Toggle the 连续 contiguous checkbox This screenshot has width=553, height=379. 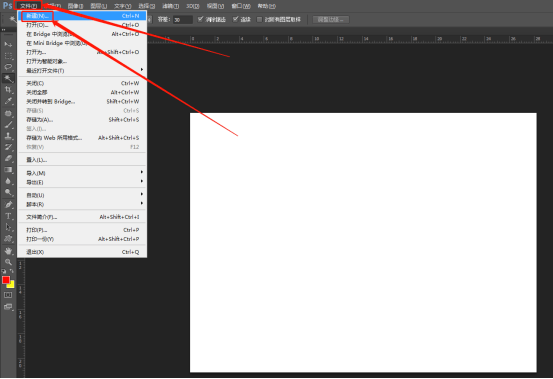[x=235, y=19]
